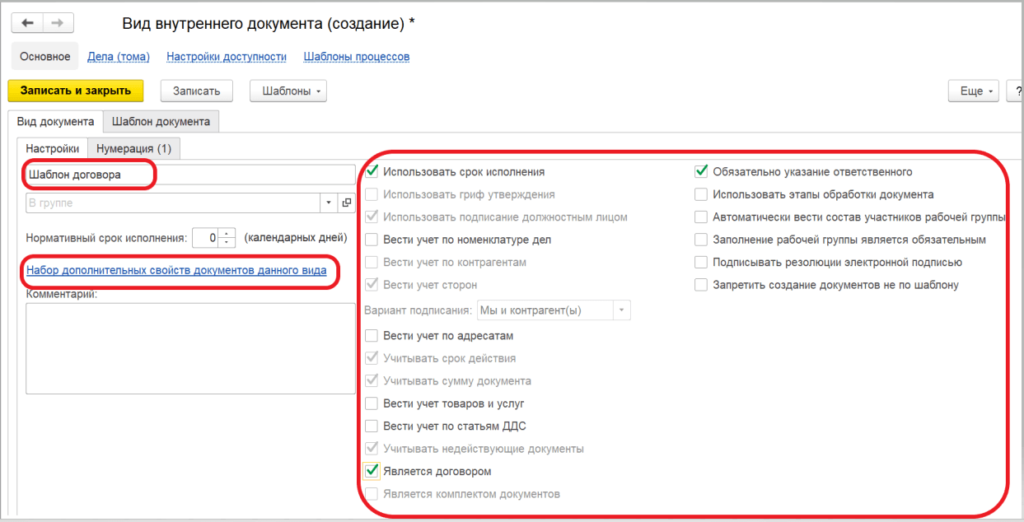The width and height of the screenshot is (1024, 522).
Task: Expand Вариант подписания combo box
Action: click(622, 310)
